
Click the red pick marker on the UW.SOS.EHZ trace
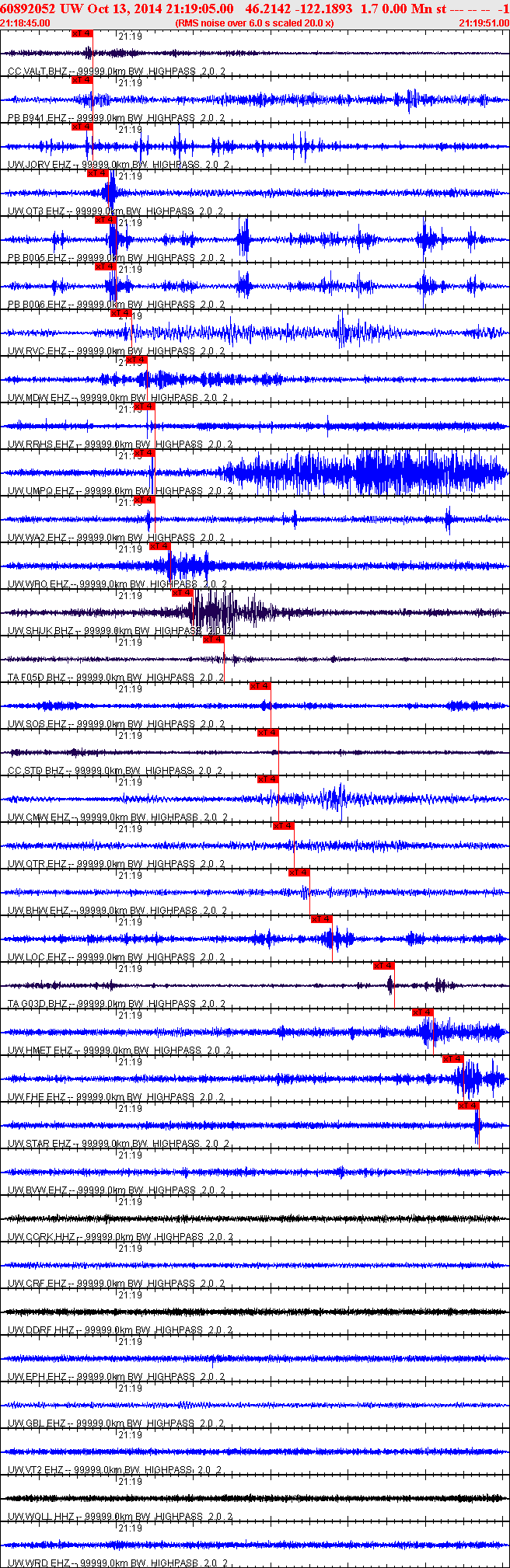click(260, 686)
